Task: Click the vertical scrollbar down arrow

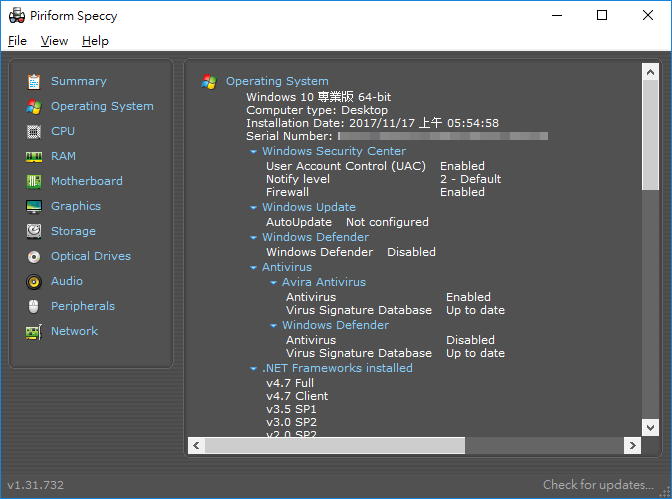Action: (x=650, y=427)
